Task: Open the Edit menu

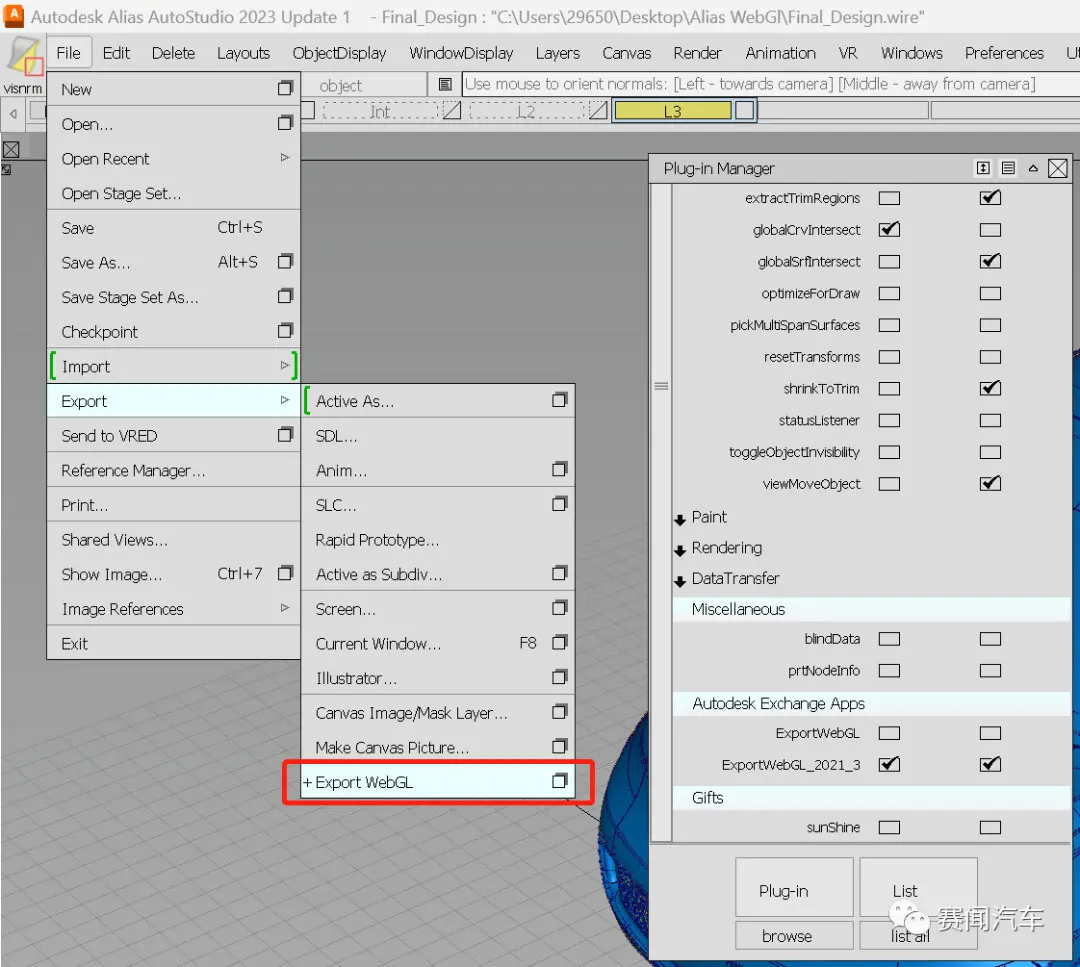Action: [116, 53]
